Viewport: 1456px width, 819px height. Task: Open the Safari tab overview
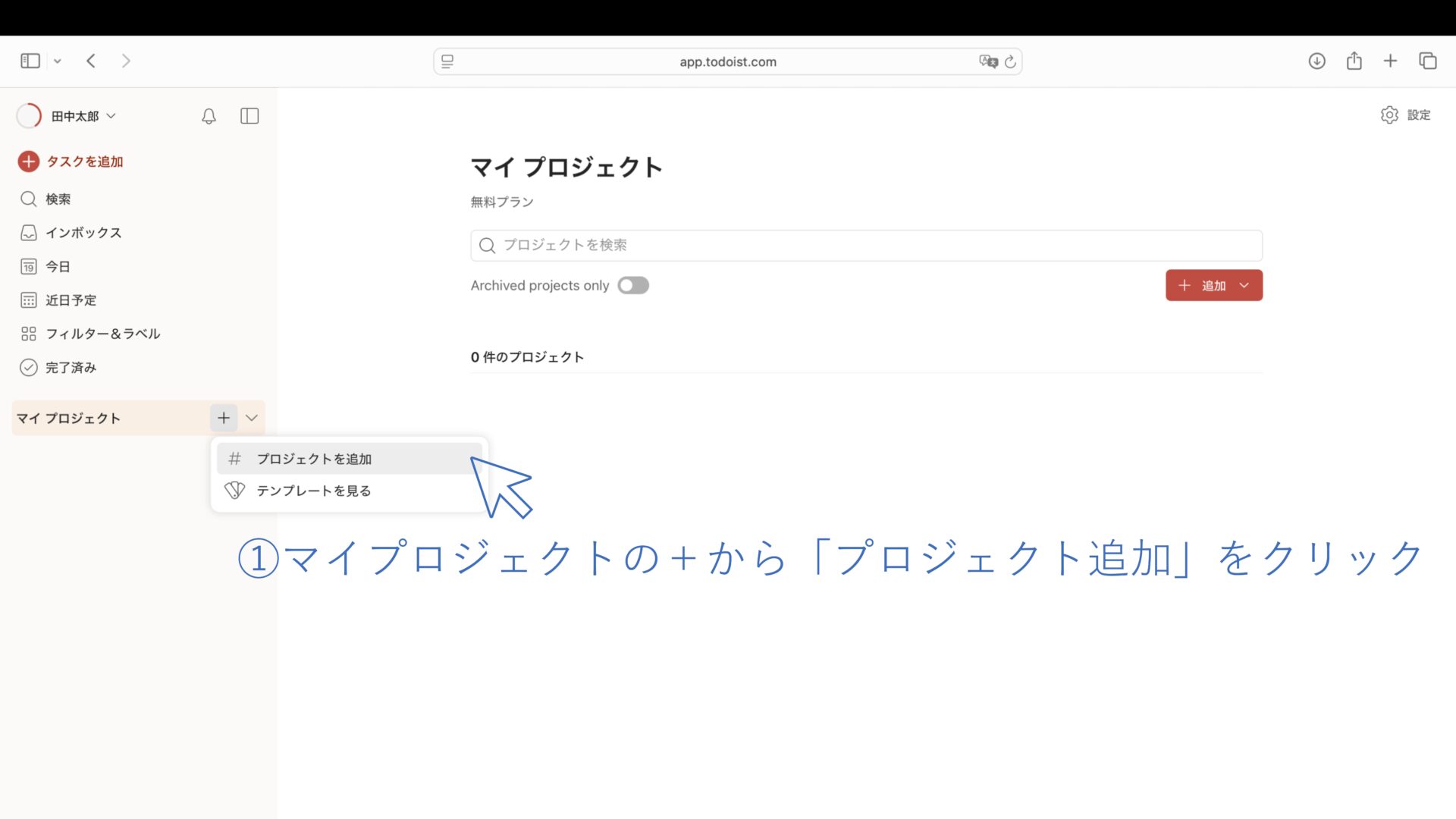coord(1428,61)
